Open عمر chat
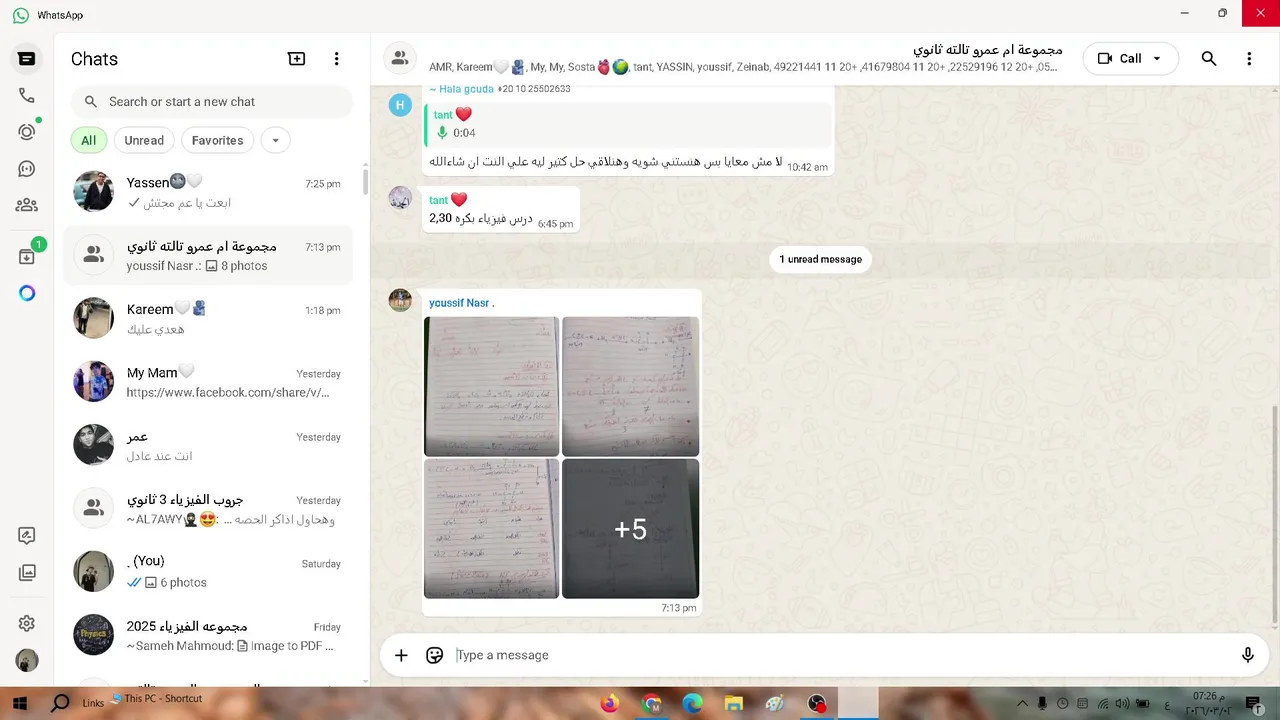This screenshot has height=720, width=1280. pyautogui.click(x=208, y=445)
